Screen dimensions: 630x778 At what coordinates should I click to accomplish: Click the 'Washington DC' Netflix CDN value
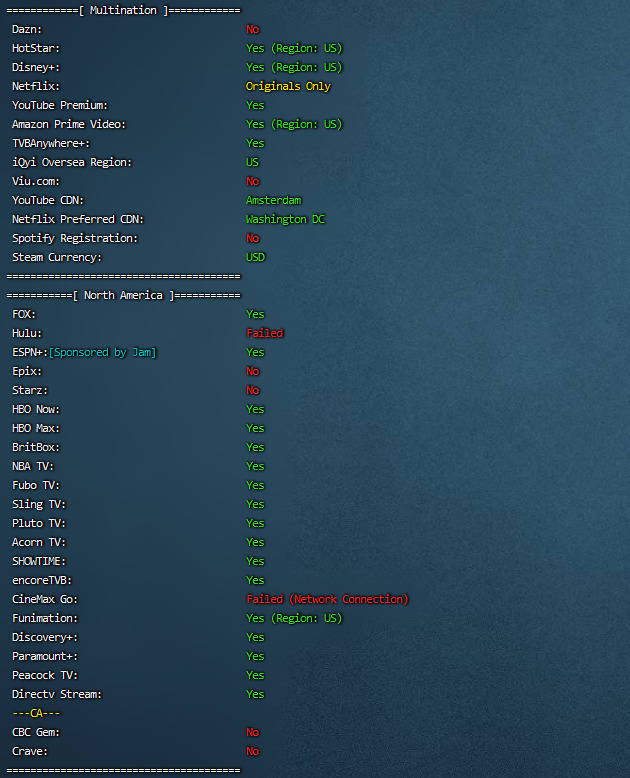(286, 219)
